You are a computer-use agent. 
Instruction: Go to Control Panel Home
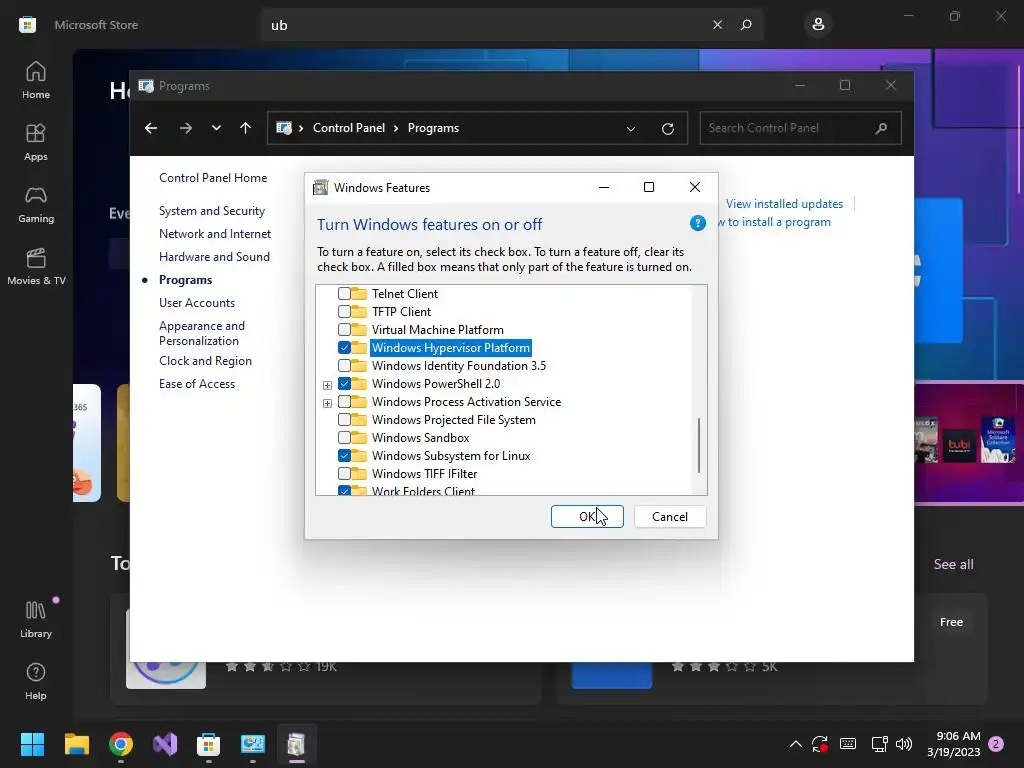(213, 178)
